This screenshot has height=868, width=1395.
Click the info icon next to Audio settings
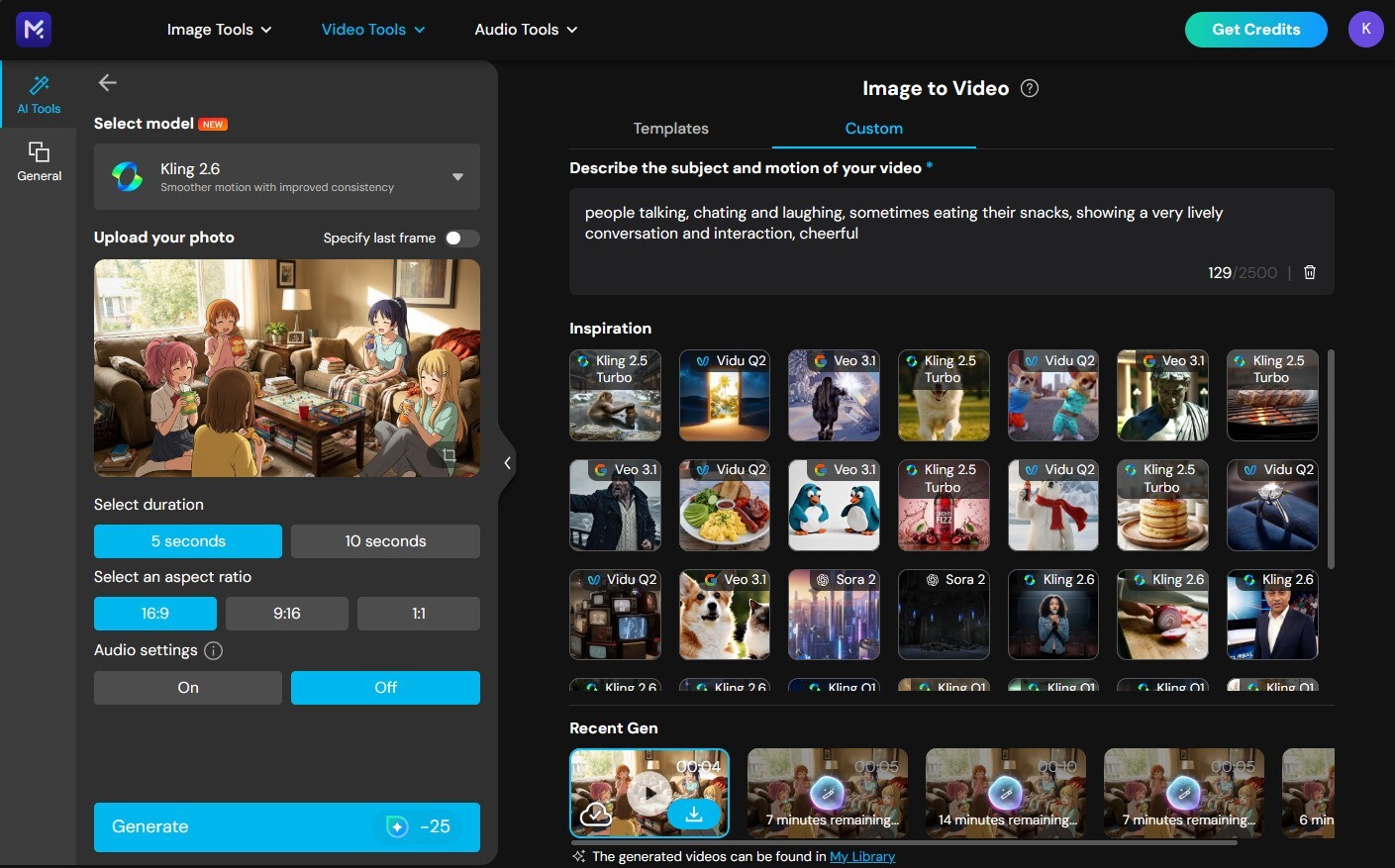213,650
